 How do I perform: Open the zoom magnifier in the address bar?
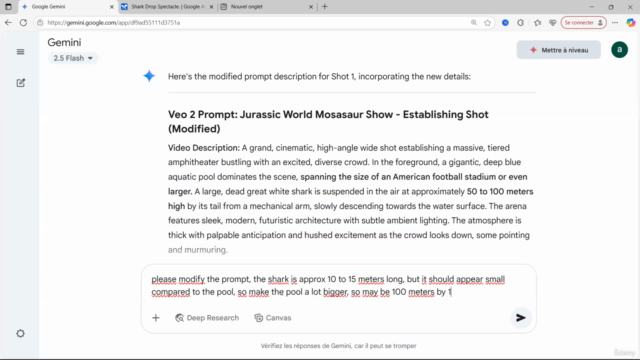[x=473, y=22]
